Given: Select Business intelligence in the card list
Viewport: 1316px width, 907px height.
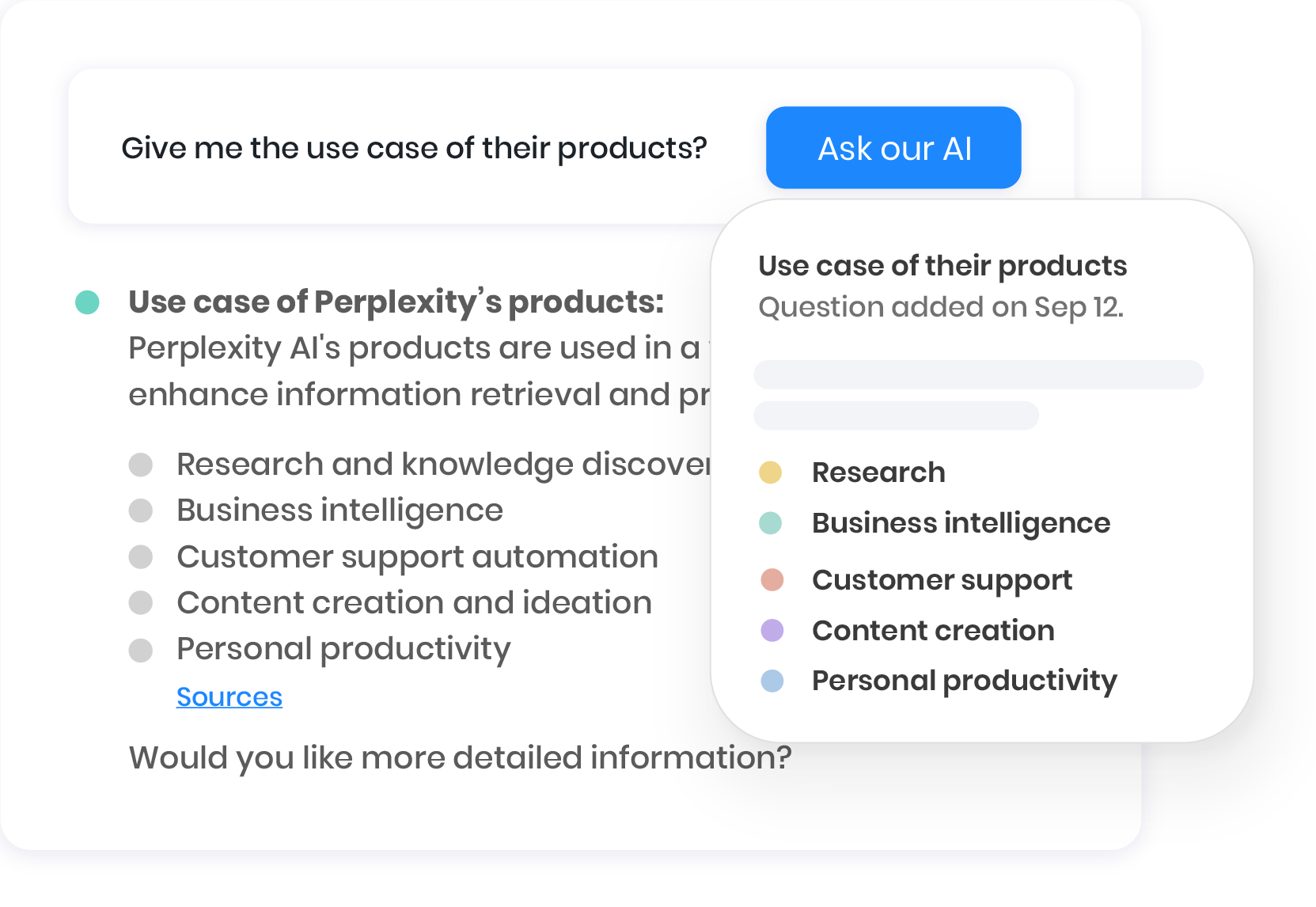Looking at the screenshot, I should click(x=961, y=523).
